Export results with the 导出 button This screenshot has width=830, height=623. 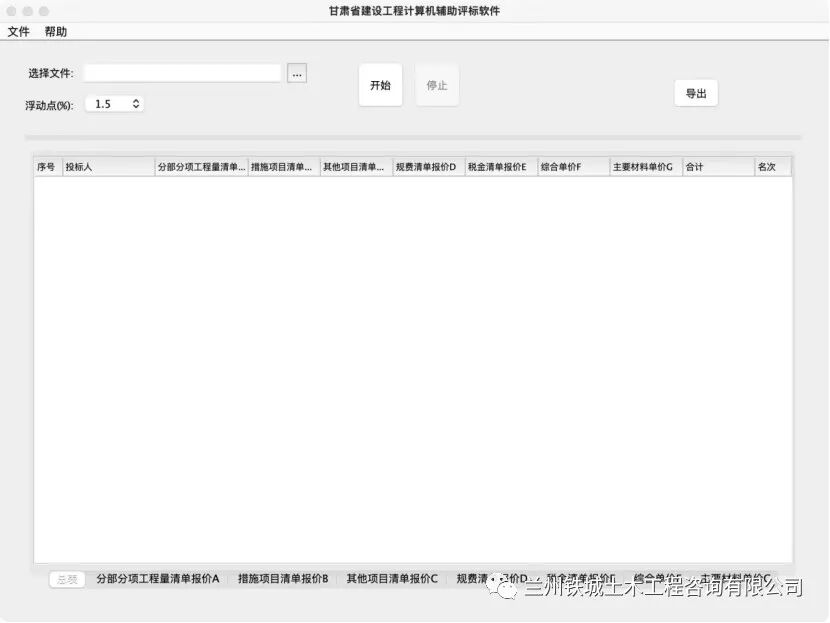[696, 93]
